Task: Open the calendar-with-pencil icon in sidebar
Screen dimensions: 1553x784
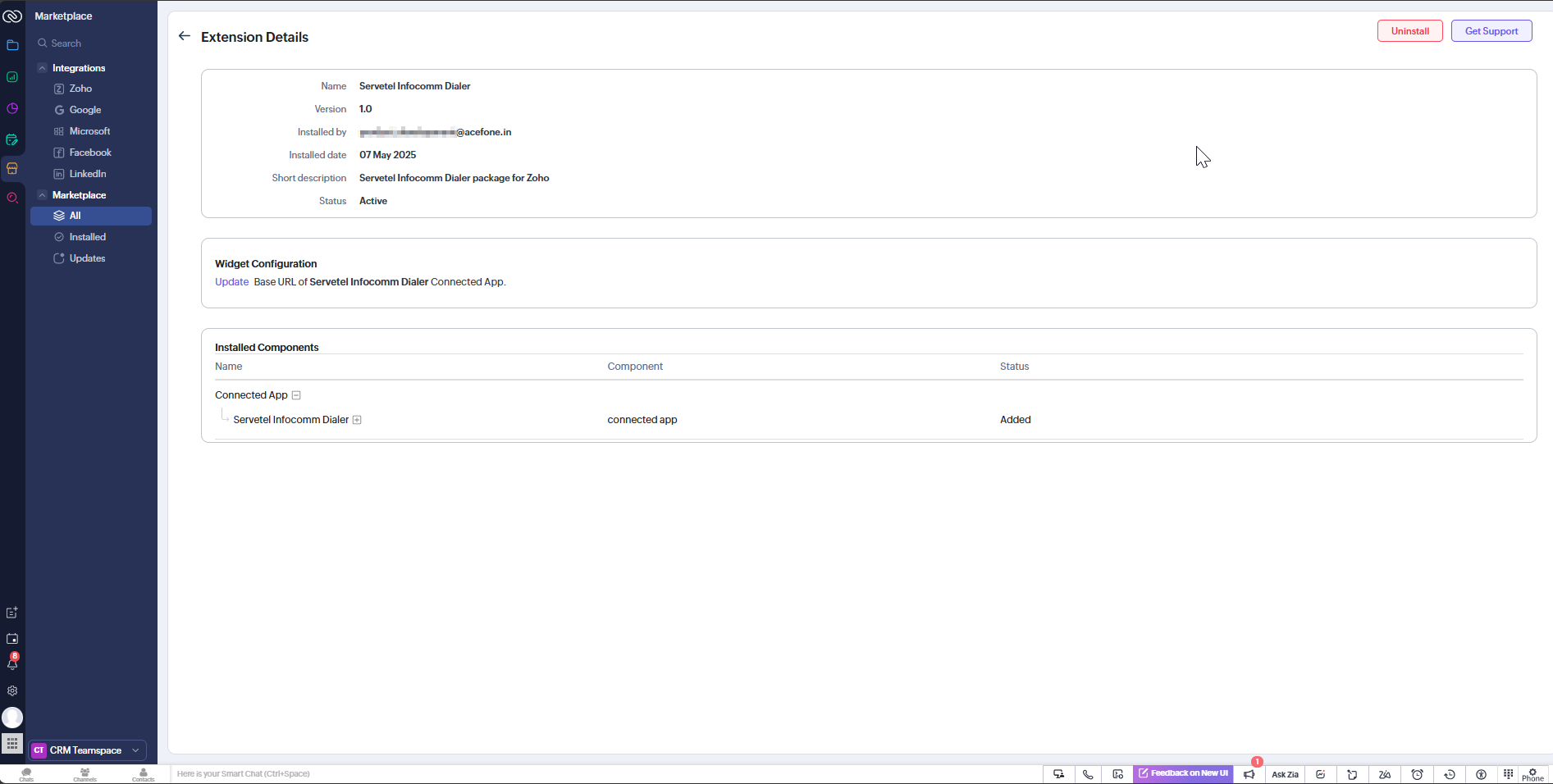Action: click(12, 139)
